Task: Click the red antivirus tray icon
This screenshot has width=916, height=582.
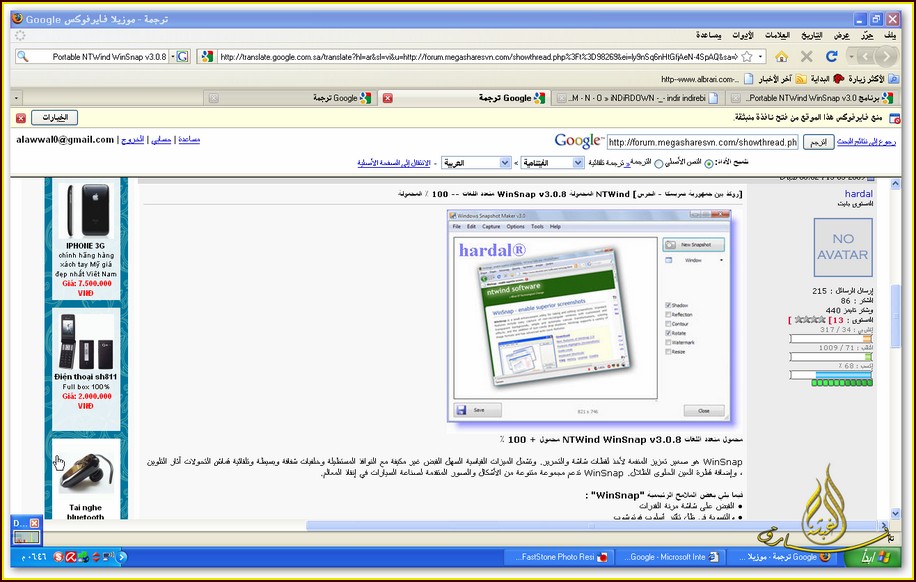Action: coord(71,557)
